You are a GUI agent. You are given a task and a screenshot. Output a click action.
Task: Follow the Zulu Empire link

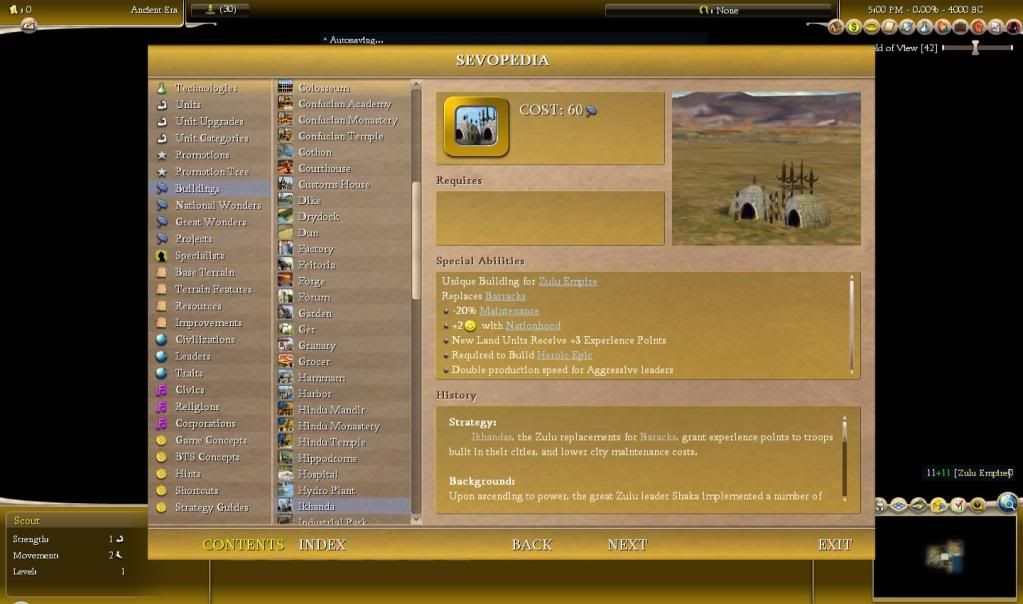pos(568,281)
